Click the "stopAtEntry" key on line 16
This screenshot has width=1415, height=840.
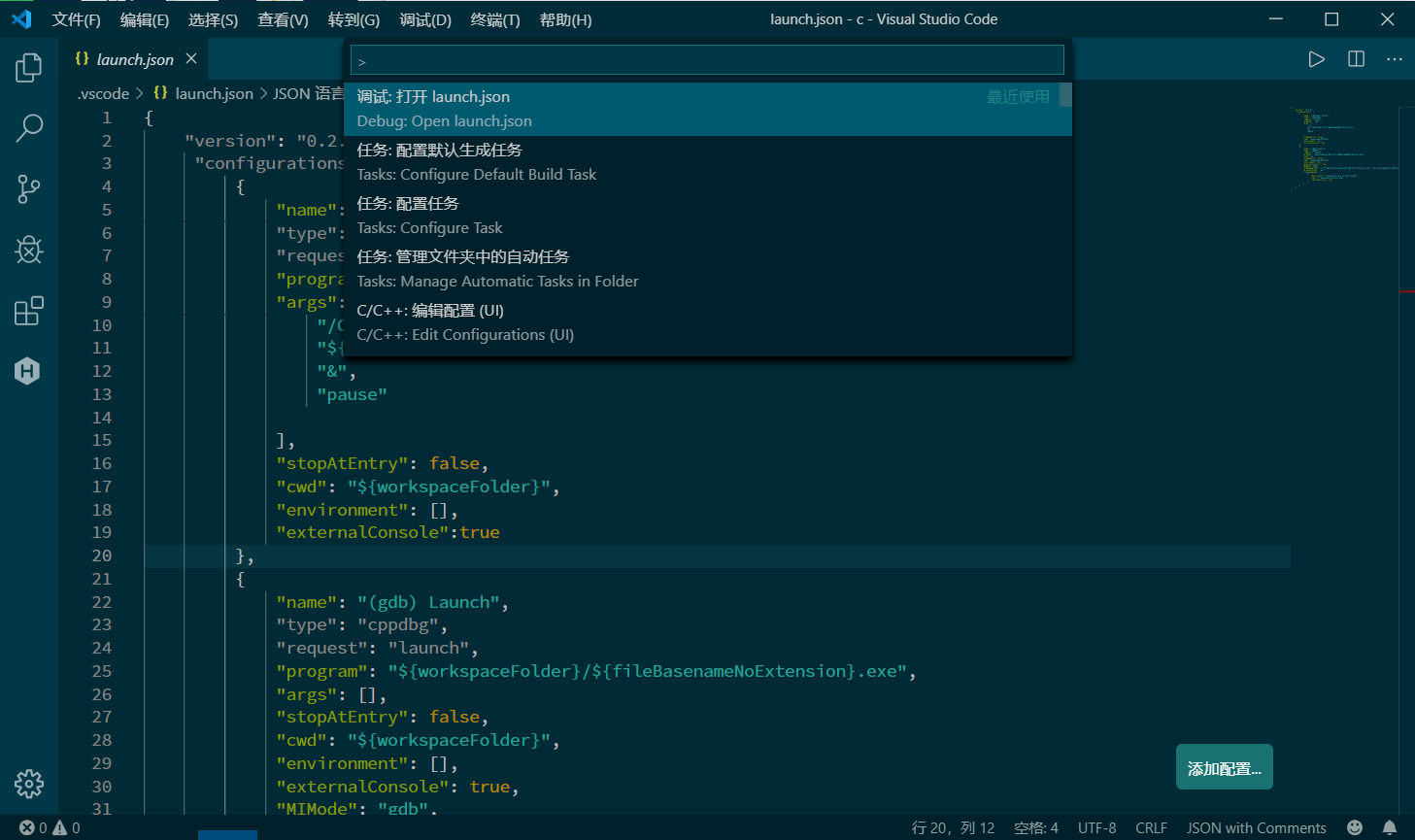click(343, 463)
